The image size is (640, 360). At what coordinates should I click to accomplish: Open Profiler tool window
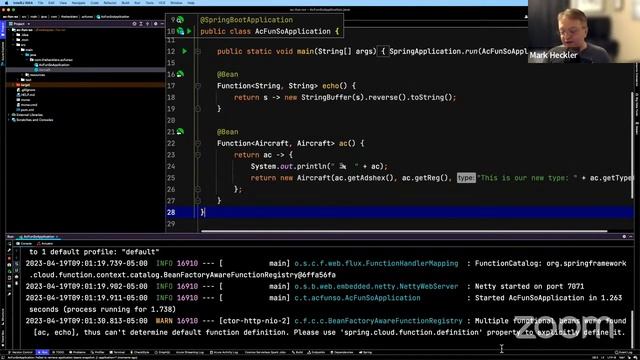[98, 352]
